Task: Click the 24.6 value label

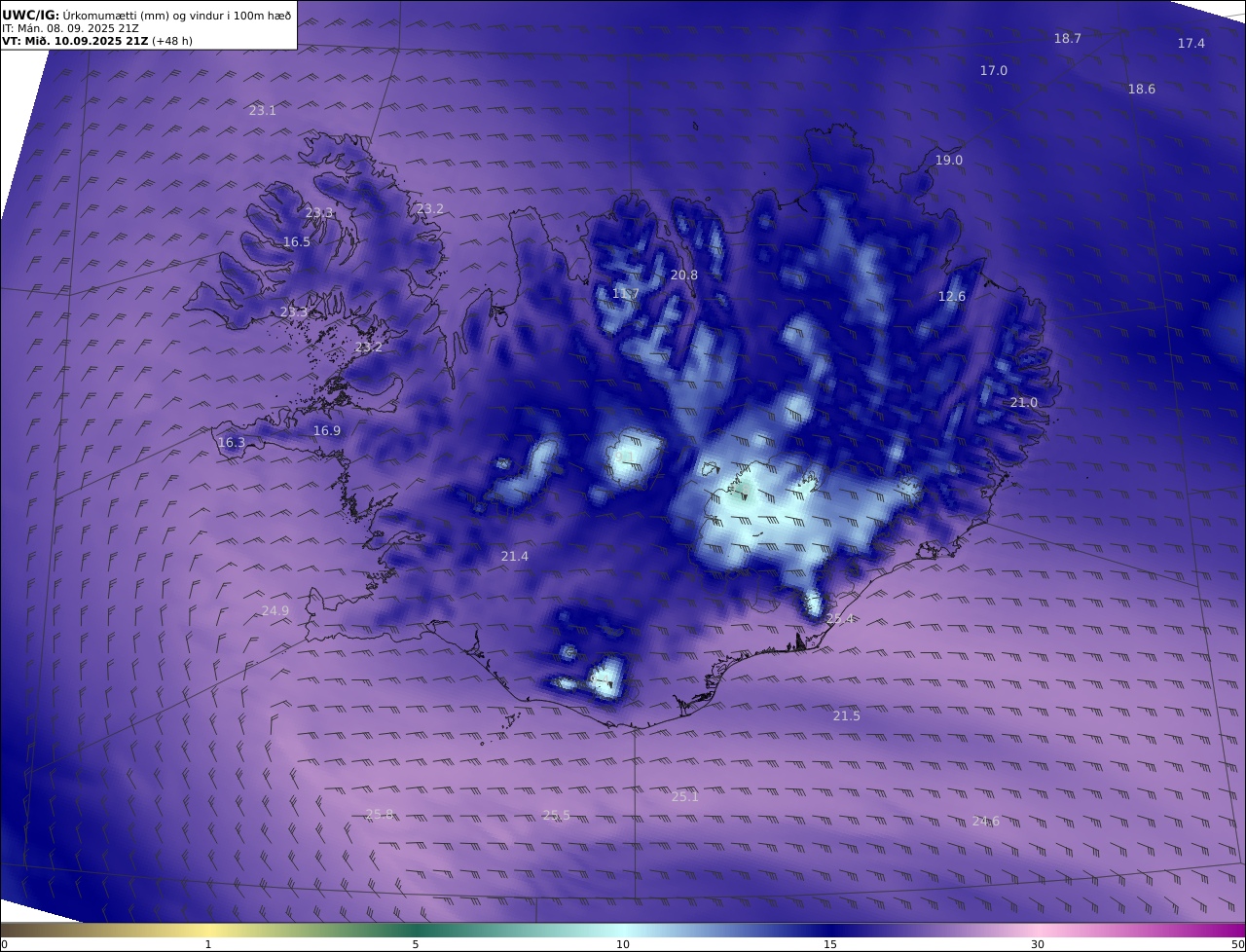Action: point(986,822)
